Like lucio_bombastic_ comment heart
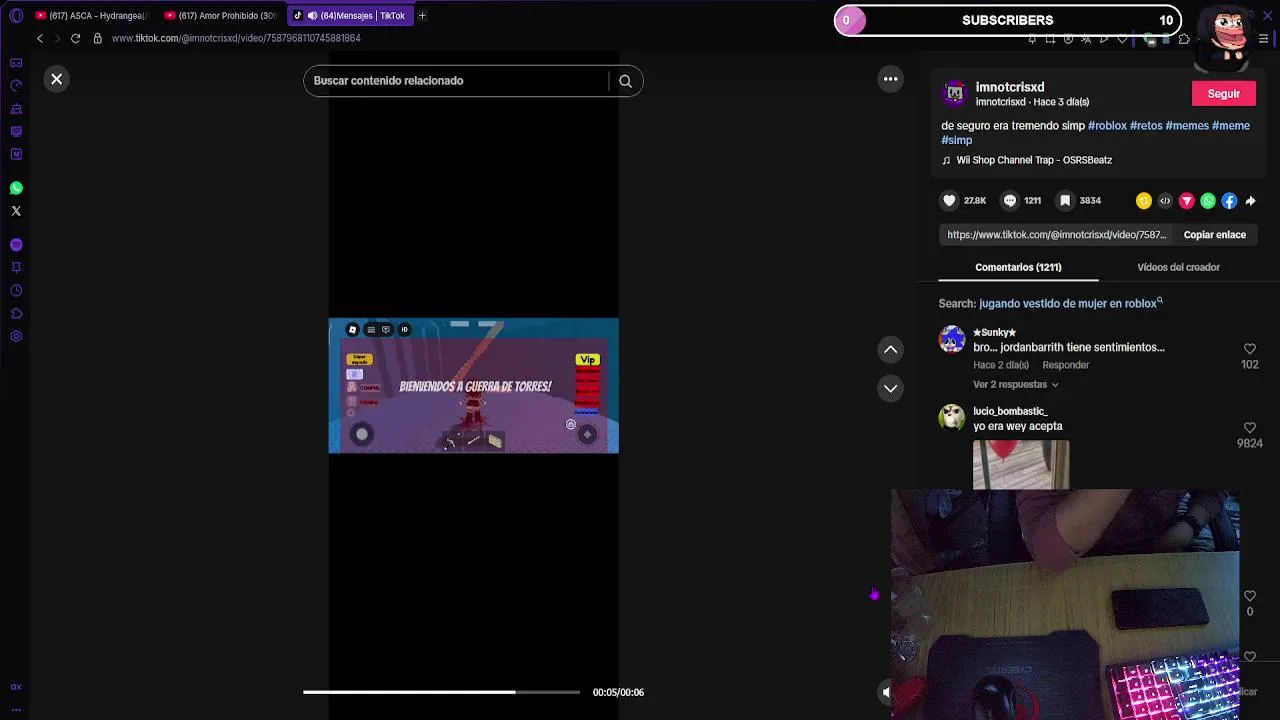The height and width of the screenshot is (720, 1280). (x=1249, y=428)
